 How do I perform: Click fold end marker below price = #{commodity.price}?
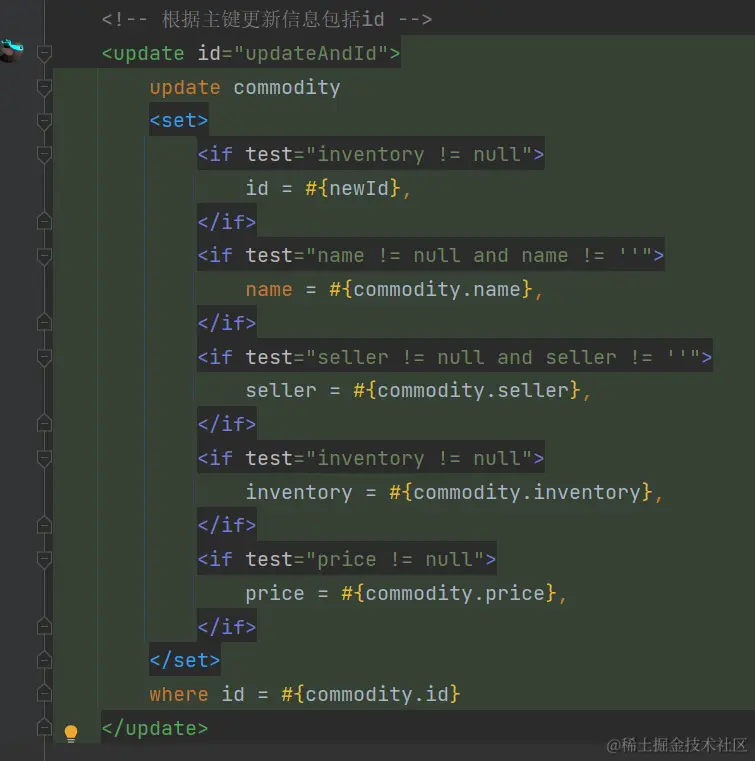coord(44,626)
